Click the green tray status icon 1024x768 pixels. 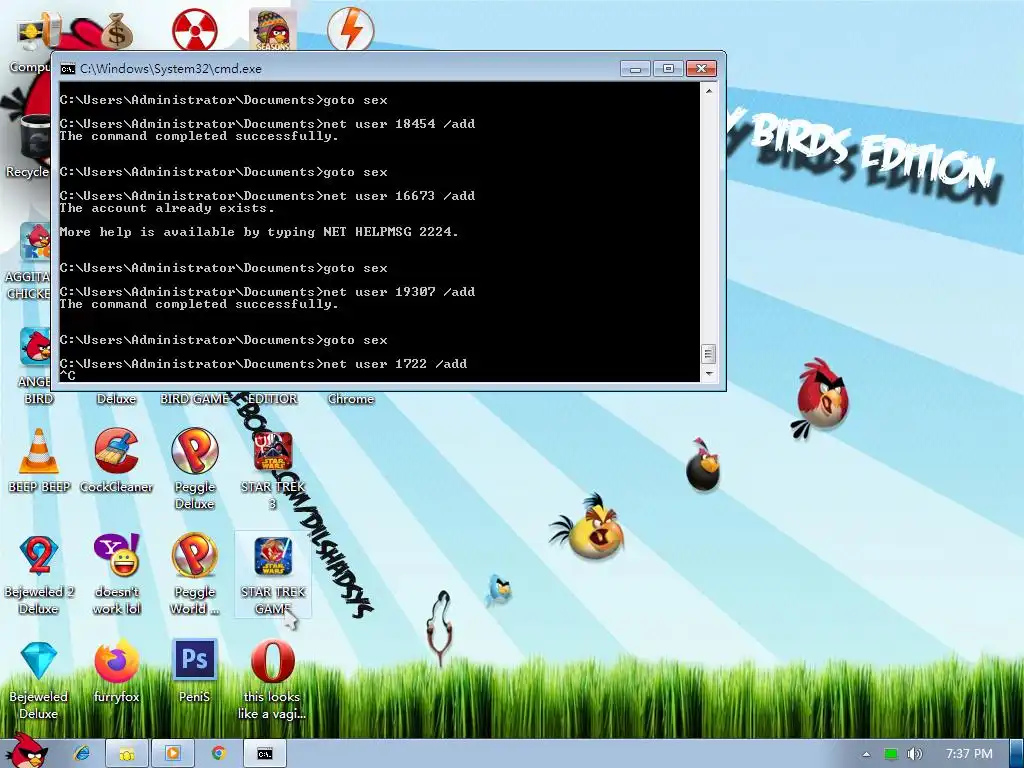(891, 754)
